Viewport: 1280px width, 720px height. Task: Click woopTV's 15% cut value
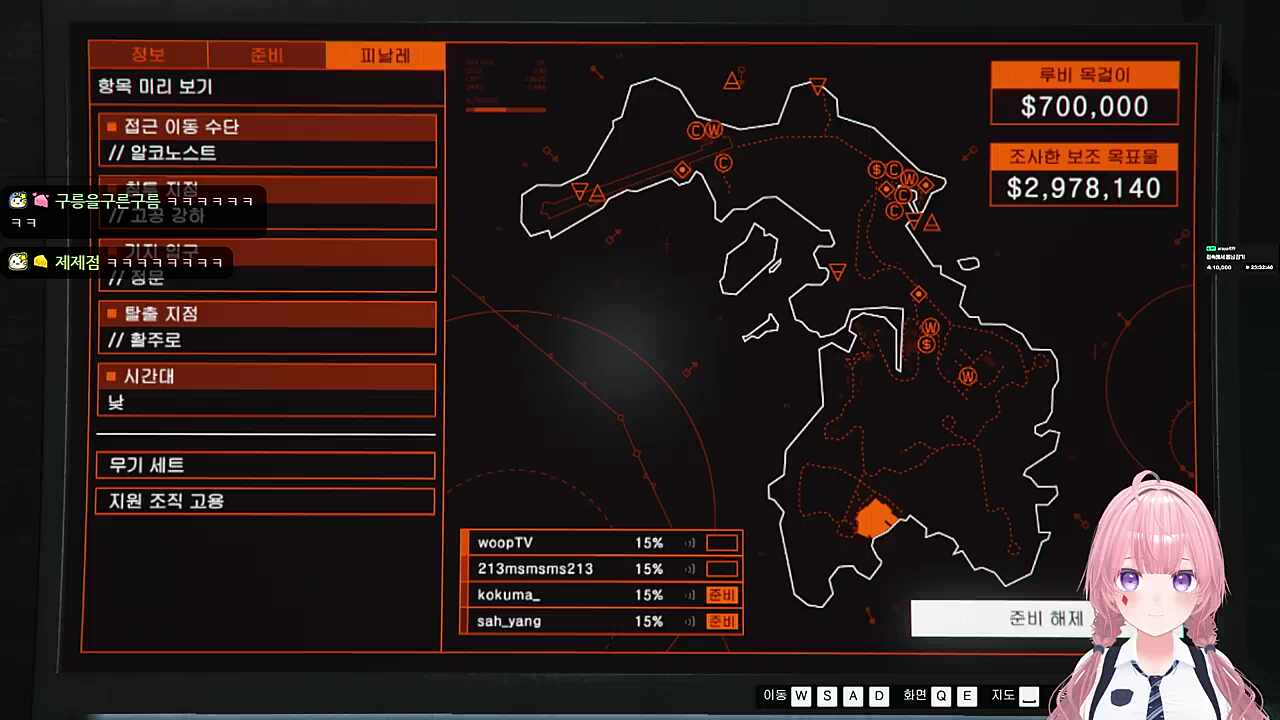(x=649, y=543)
